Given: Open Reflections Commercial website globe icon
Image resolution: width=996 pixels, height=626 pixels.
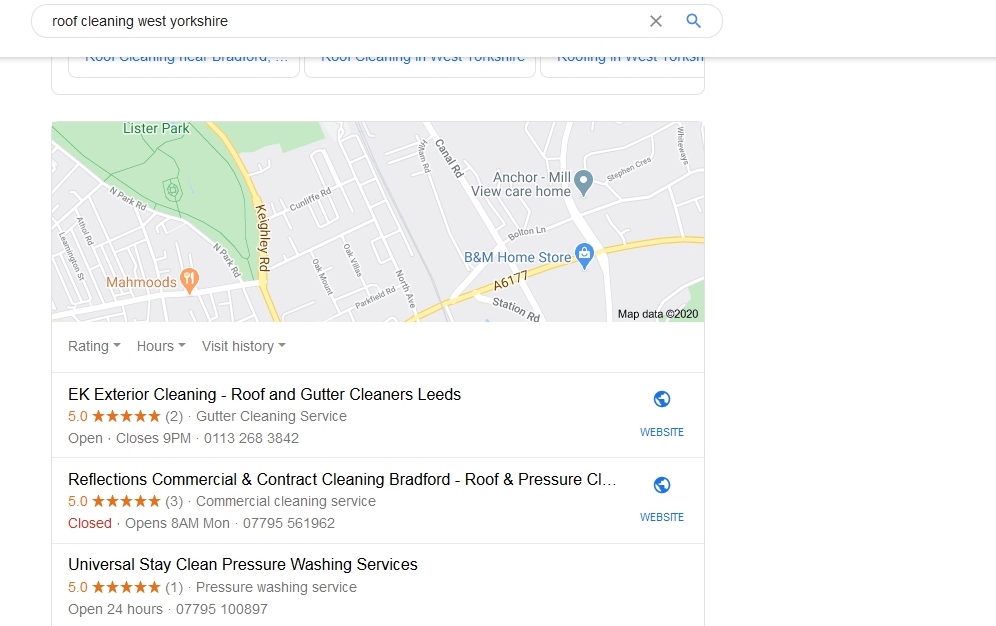Looking at the screenshot, I should point(662,485).
